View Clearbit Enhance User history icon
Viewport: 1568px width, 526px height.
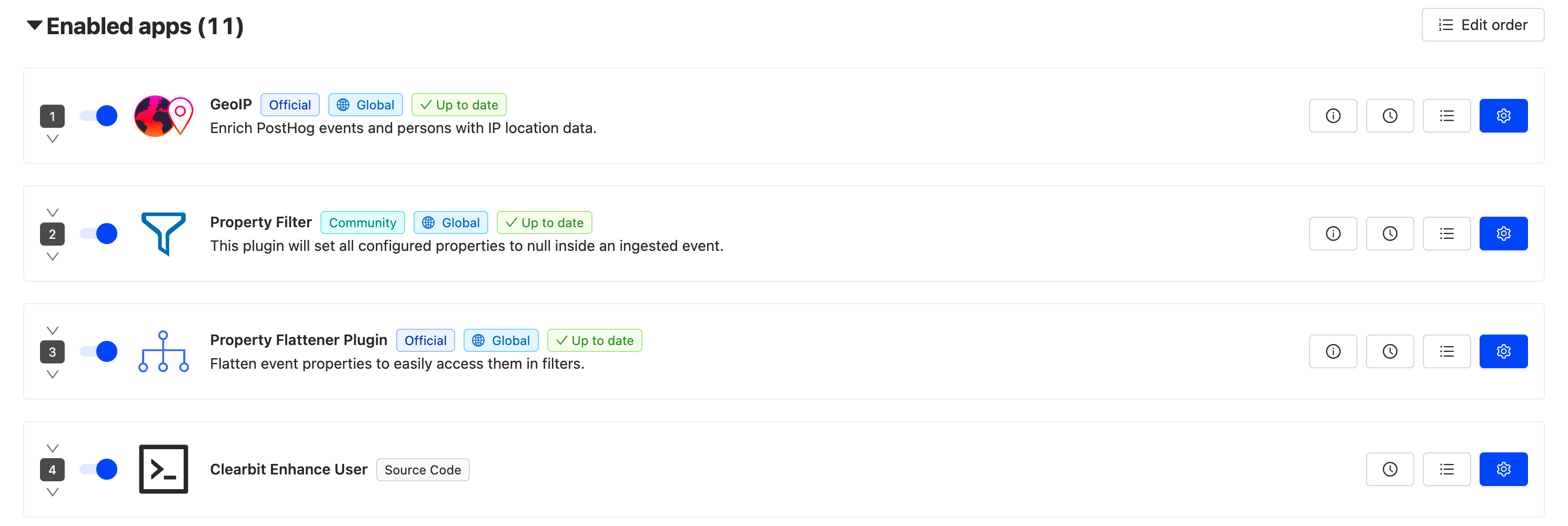1389,469
